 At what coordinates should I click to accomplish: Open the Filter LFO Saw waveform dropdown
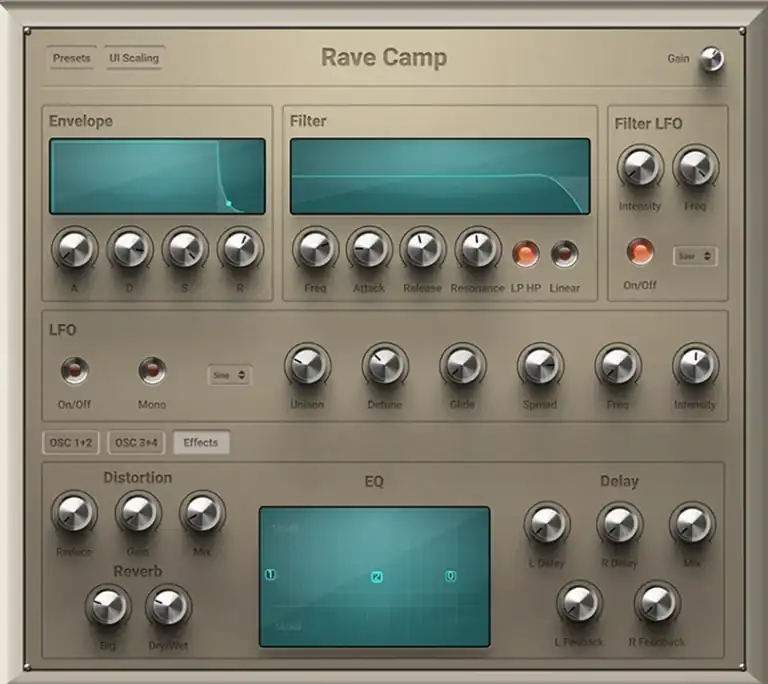(x=695, y=256)
